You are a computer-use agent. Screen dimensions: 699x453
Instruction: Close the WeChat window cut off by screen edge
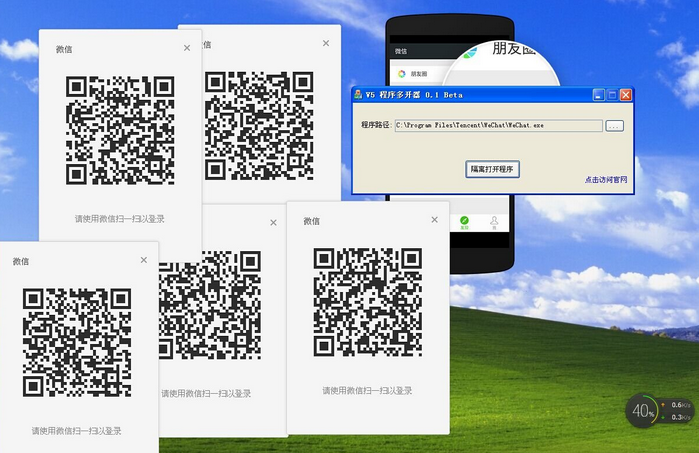(x=144, y=260)
